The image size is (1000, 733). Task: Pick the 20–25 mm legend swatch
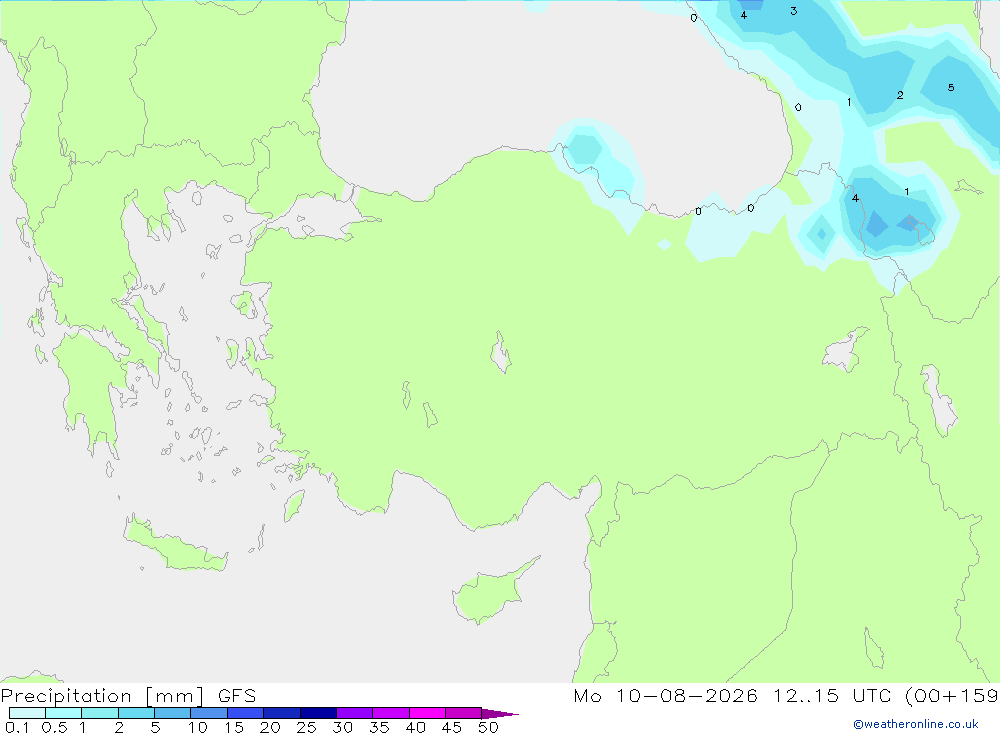click(282, 713)
